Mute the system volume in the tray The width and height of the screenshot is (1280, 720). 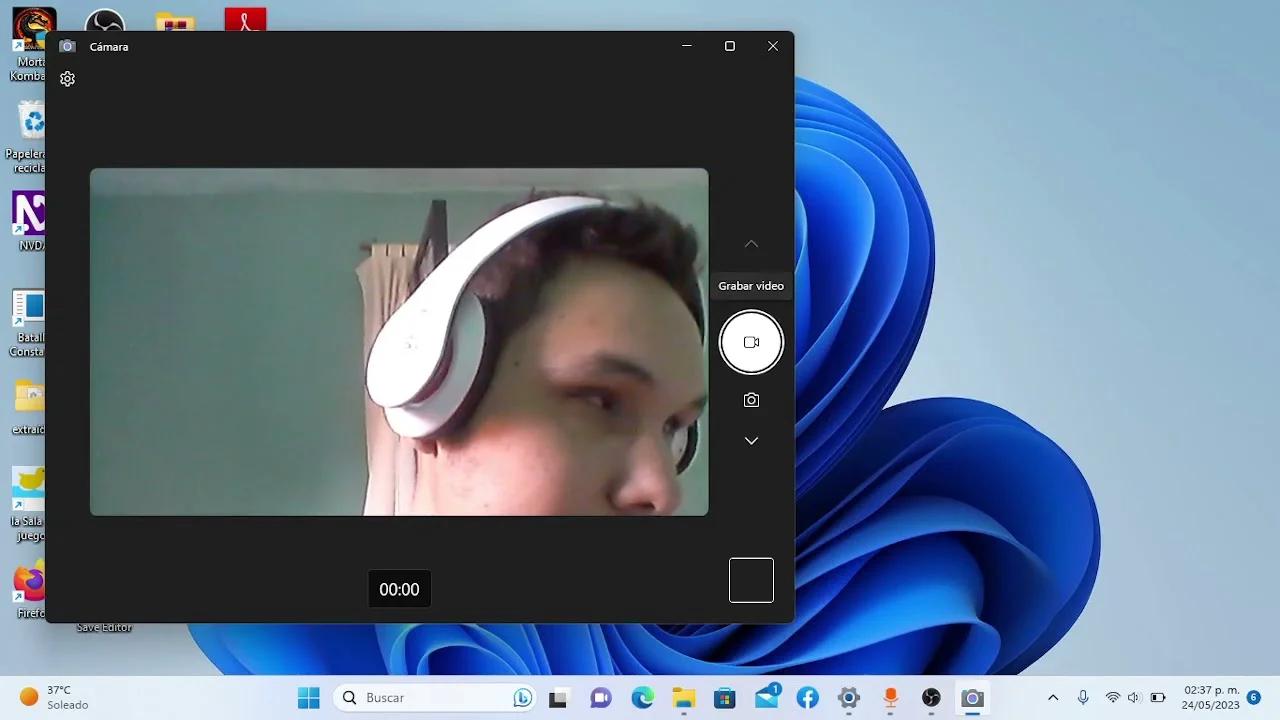tap(1134, 697)
